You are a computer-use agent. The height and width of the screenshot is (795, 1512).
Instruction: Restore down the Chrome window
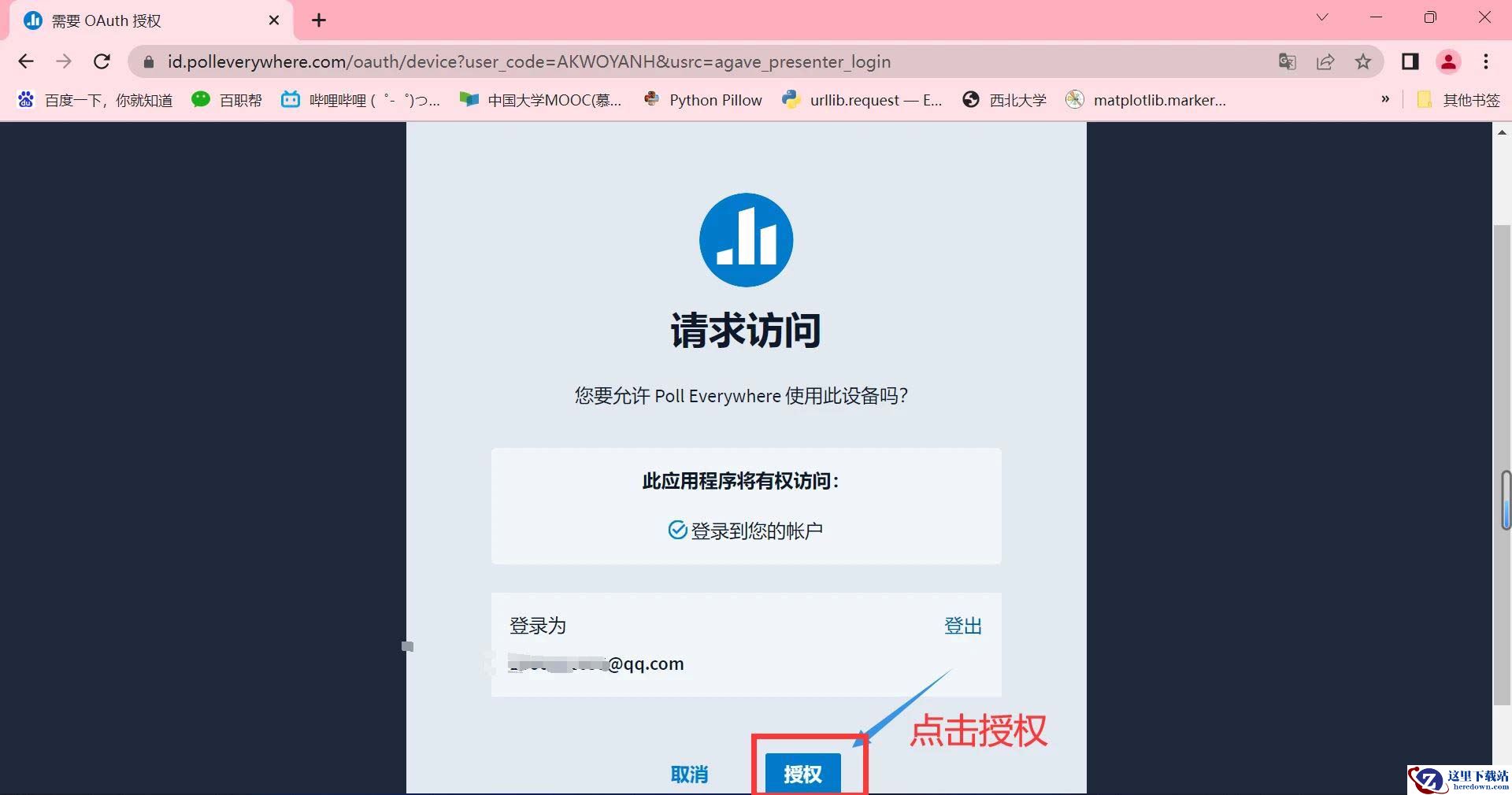coord(1430,17)
